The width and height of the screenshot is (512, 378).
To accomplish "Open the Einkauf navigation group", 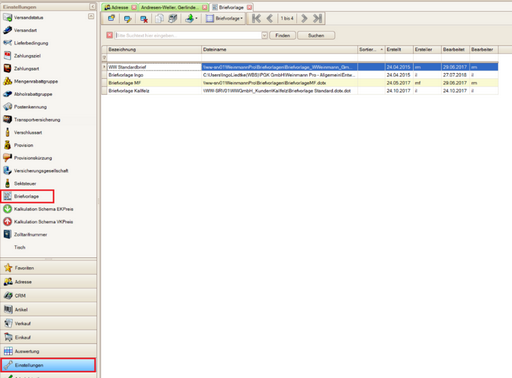I will [x=48, y=337].
